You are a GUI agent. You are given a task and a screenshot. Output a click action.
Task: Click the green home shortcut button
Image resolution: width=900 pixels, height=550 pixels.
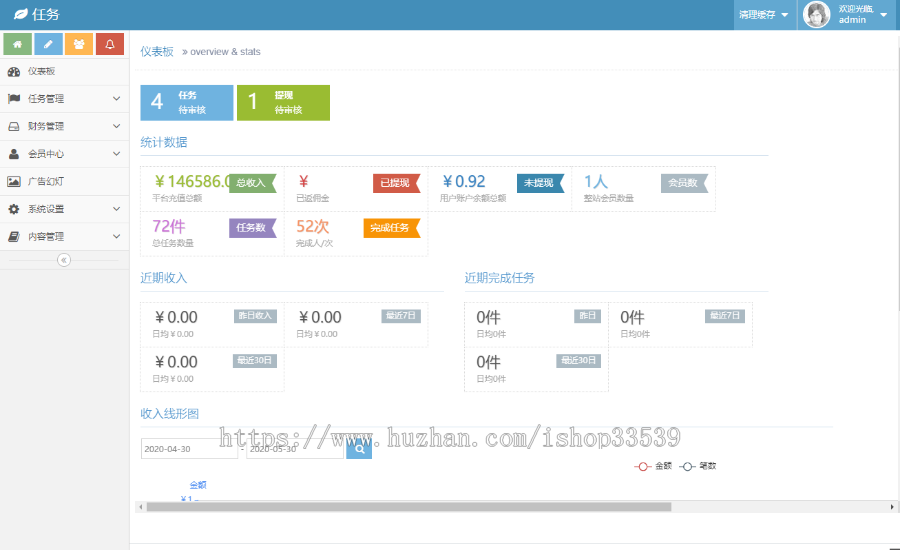[x=18, y=44]
